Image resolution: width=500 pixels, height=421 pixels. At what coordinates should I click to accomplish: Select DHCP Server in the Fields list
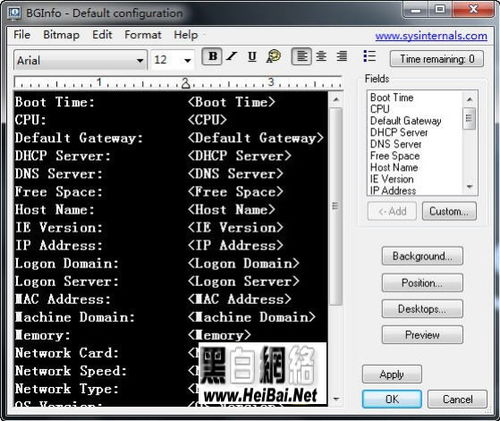tap(399, 132)
